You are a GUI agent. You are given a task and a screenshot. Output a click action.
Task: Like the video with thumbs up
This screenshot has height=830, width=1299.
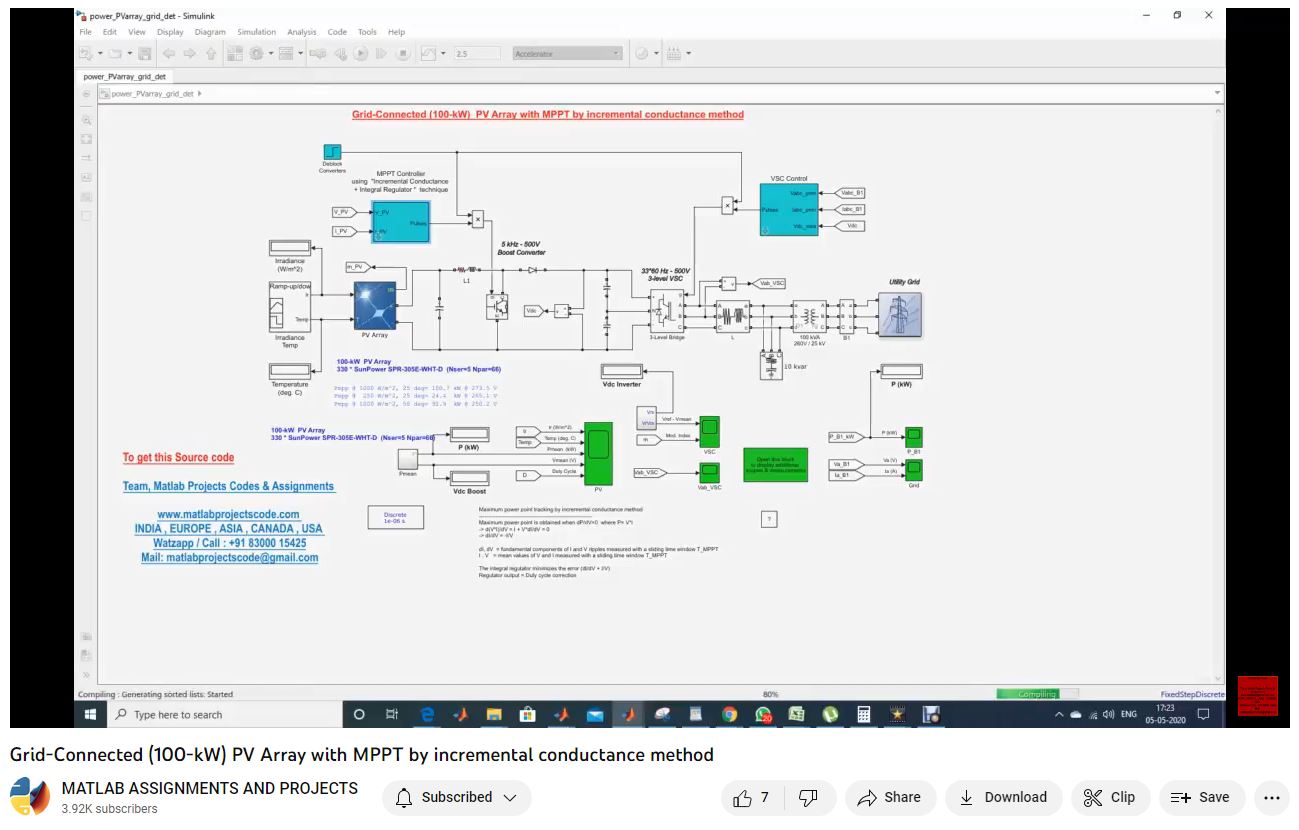click(751, 797)
